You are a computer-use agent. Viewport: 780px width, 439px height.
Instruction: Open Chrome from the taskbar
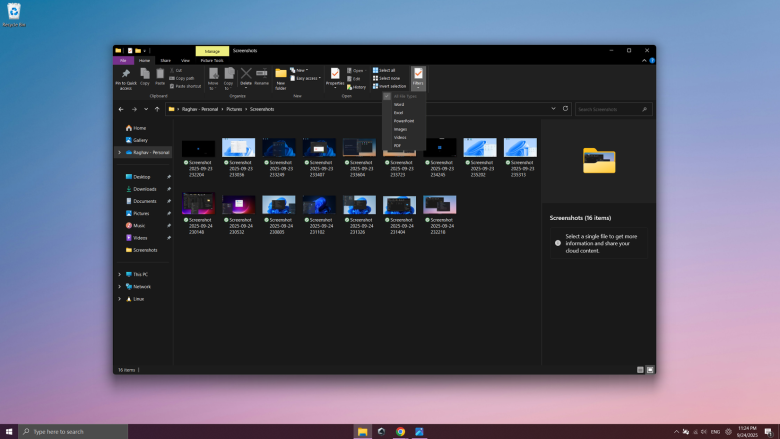[400, 431]
